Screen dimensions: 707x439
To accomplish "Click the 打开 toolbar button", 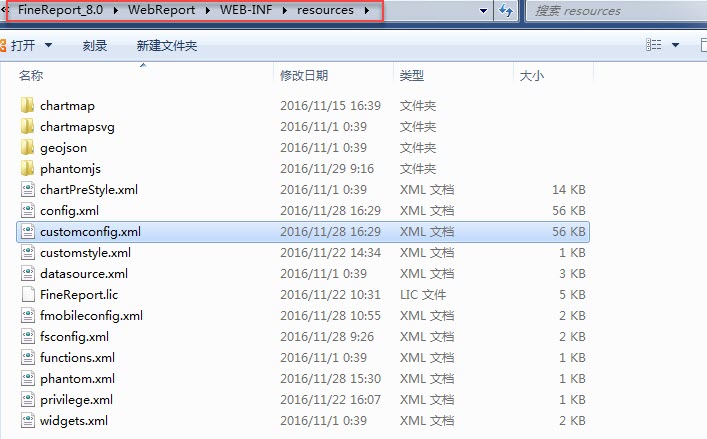I will coord(23,46).
